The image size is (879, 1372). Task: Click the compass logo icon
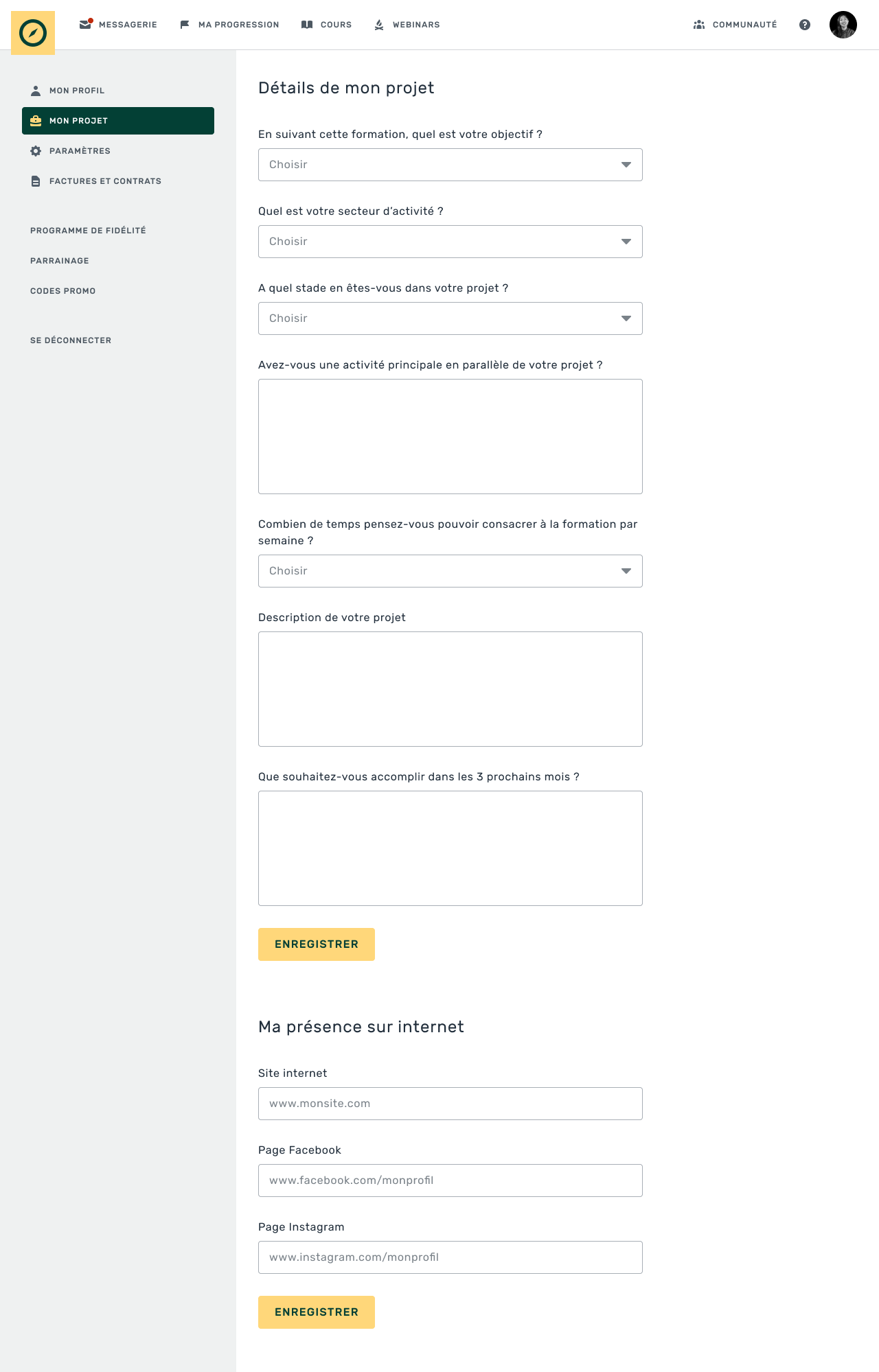coord(33,32)
